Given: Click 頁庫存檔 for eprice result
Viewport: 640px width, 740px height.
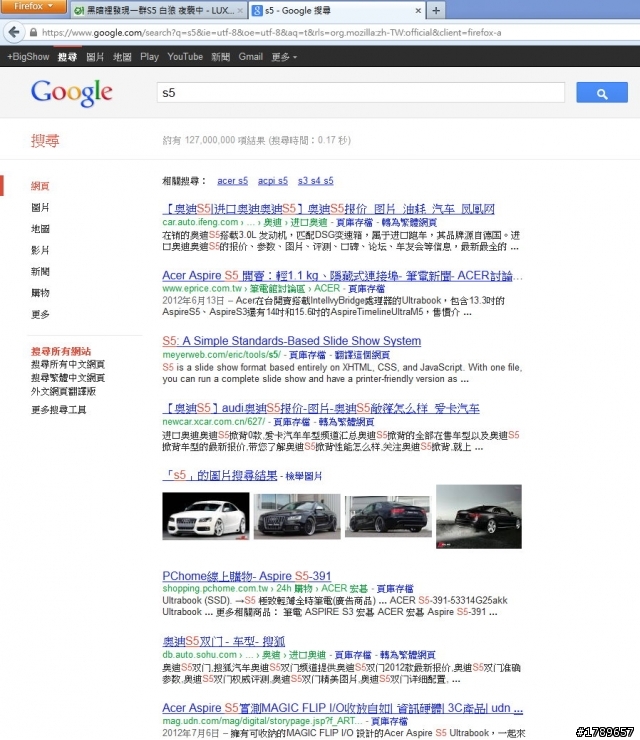Looking at the screenshot, I should coord(367,288).
